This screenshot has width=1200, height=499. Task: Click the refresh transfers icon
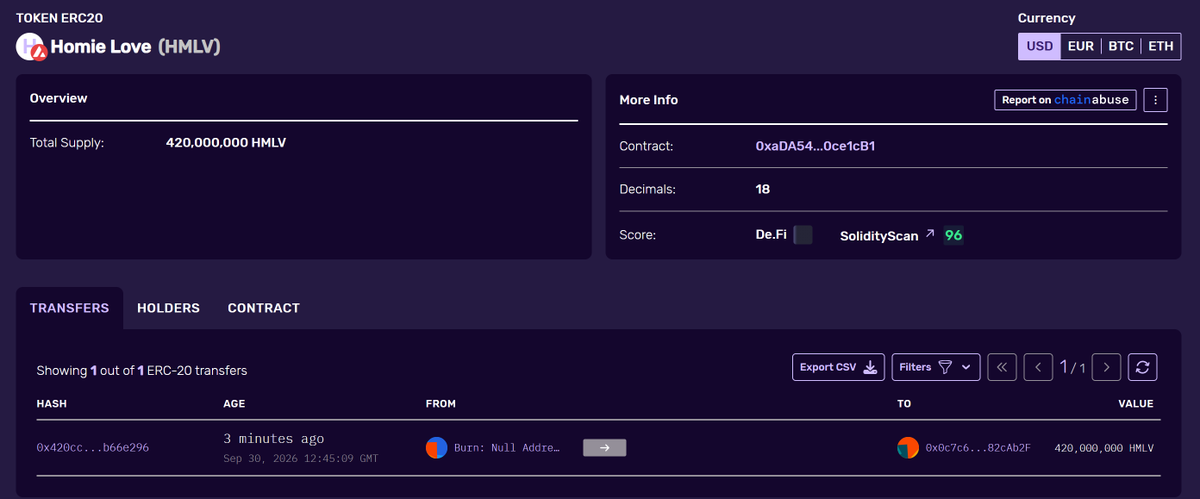(1143, 367)
